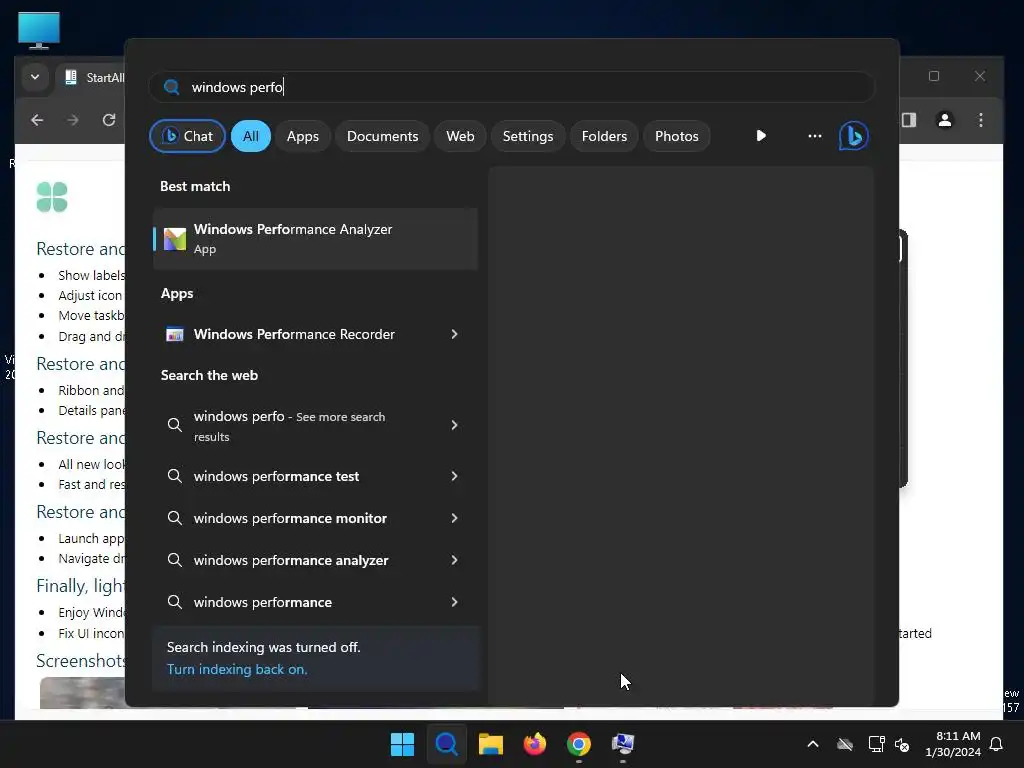Show more filters with the play arrow
Screen dimensions: 1024x768
[761, 136]
